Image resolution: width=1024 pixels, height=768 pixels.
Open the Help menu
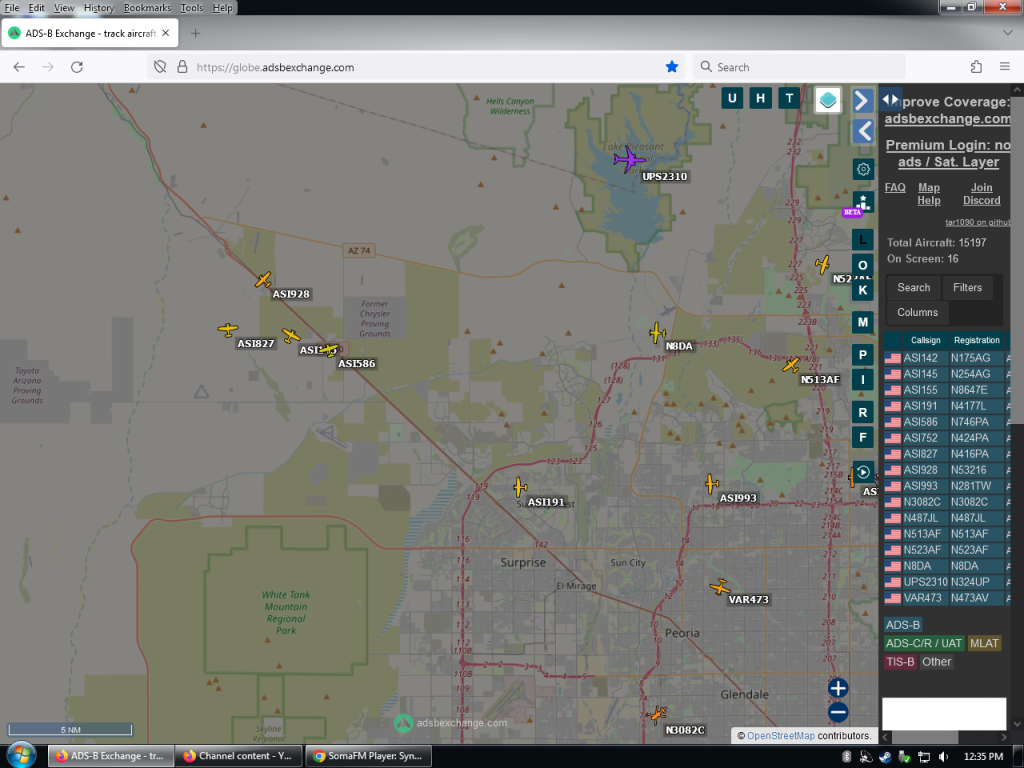click(222, 8)
